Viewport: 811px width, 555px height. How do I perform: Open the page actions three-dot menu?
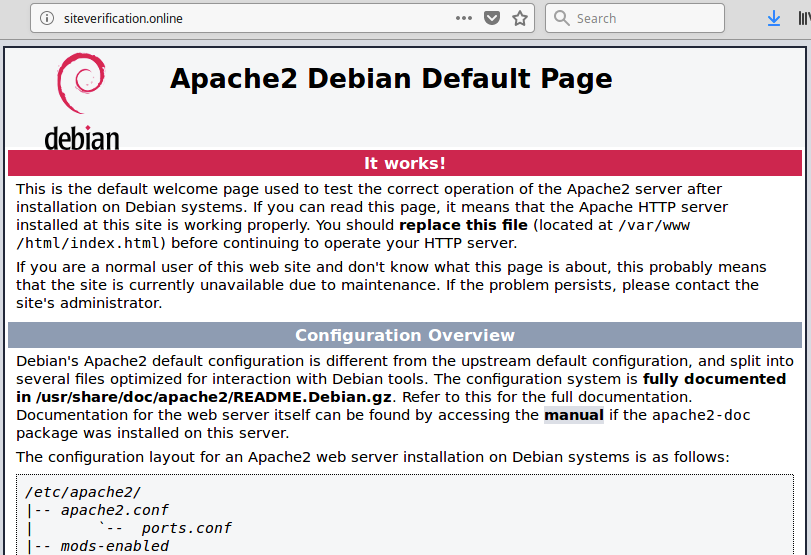[464, 19]
